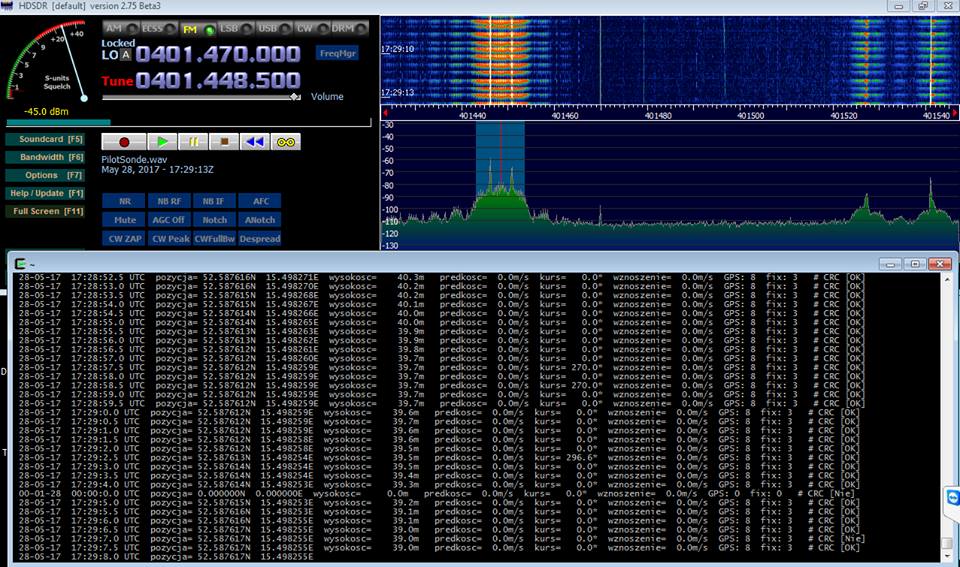The width and height of the screenshot is (960, 567).
Task: Maximize the terminal window
Action: [x=915, y=264]
